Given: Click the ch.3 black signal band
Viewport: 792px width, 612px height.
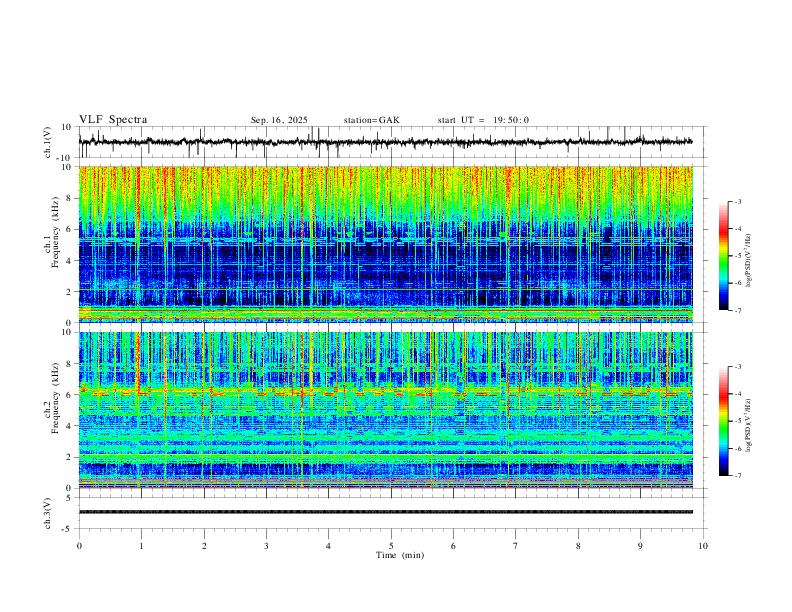Looking at the screenshot, I should 385,512.
